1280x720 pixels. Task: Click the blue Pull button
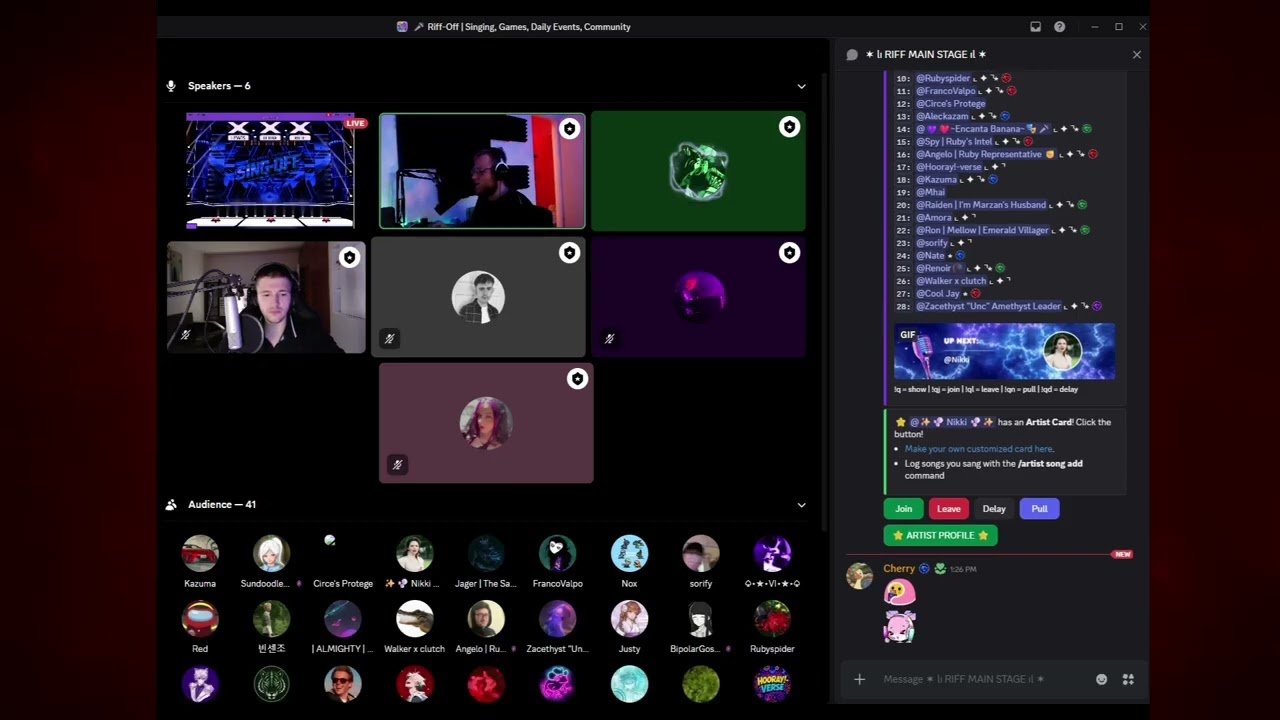tap(1039, 509)
